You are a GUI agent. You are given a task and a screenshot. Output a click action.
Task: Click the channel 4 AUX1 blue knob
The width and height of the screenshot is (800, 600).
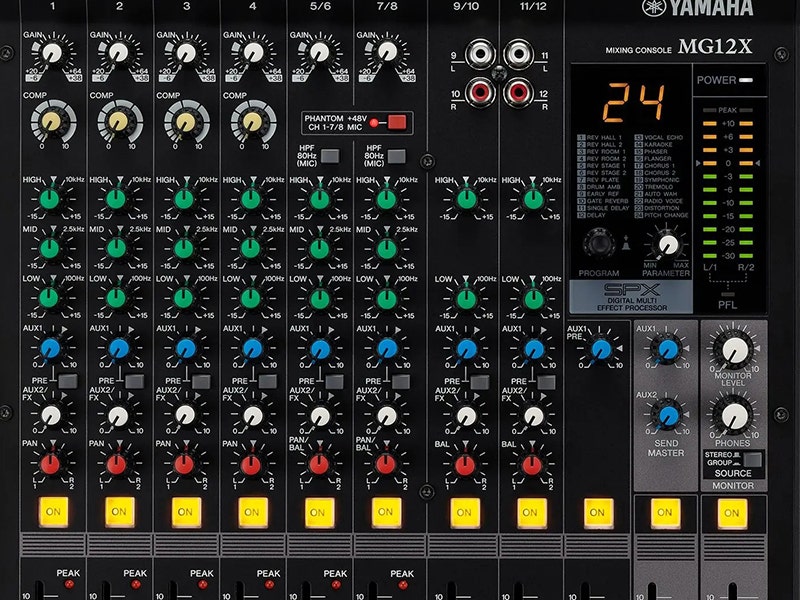[252, 348]
